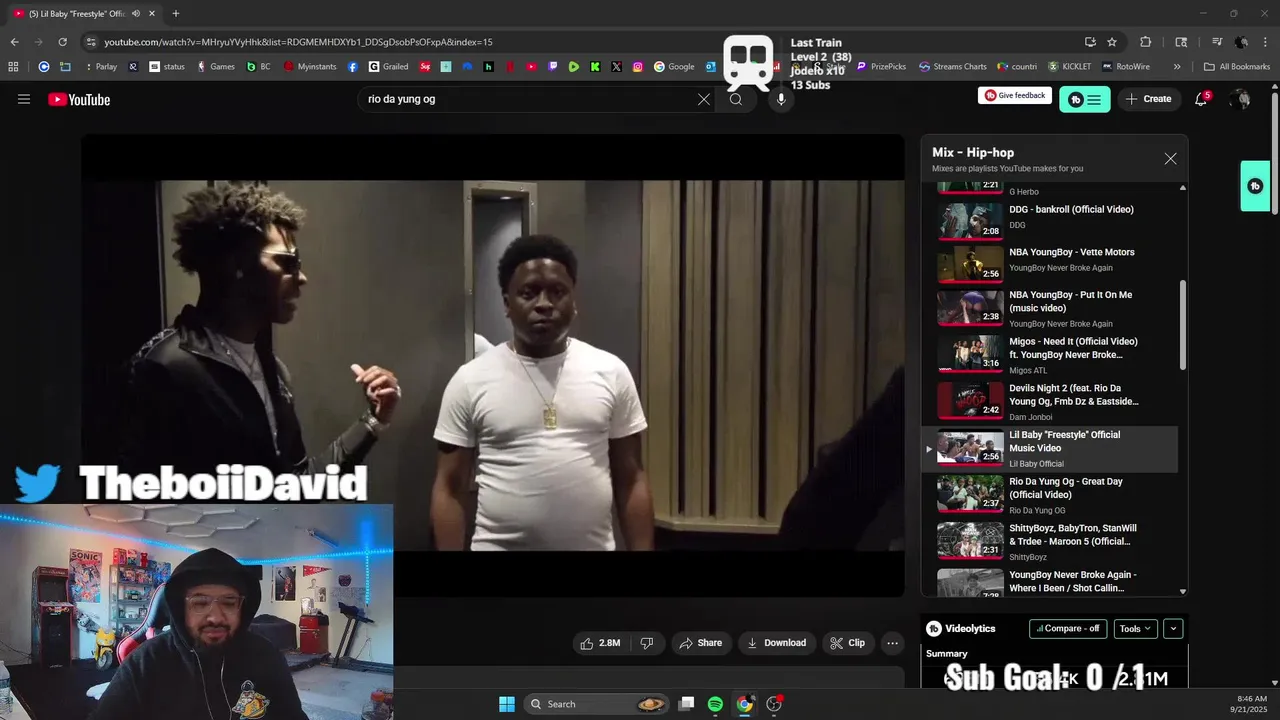Open the Windows Start menu
This screenshot has width=1280, height=720.
pos(506,704)
